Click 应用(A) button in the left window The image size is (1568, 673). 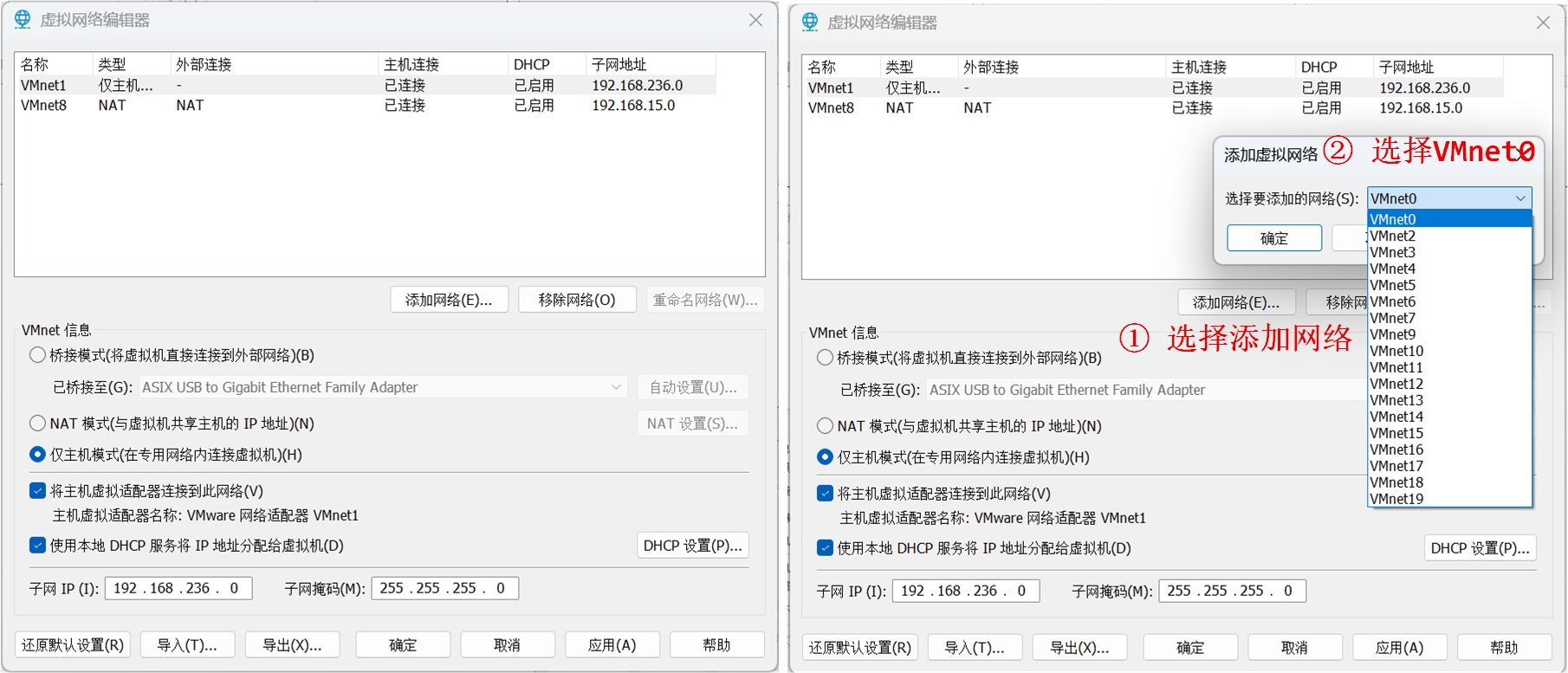pos(612,645)
